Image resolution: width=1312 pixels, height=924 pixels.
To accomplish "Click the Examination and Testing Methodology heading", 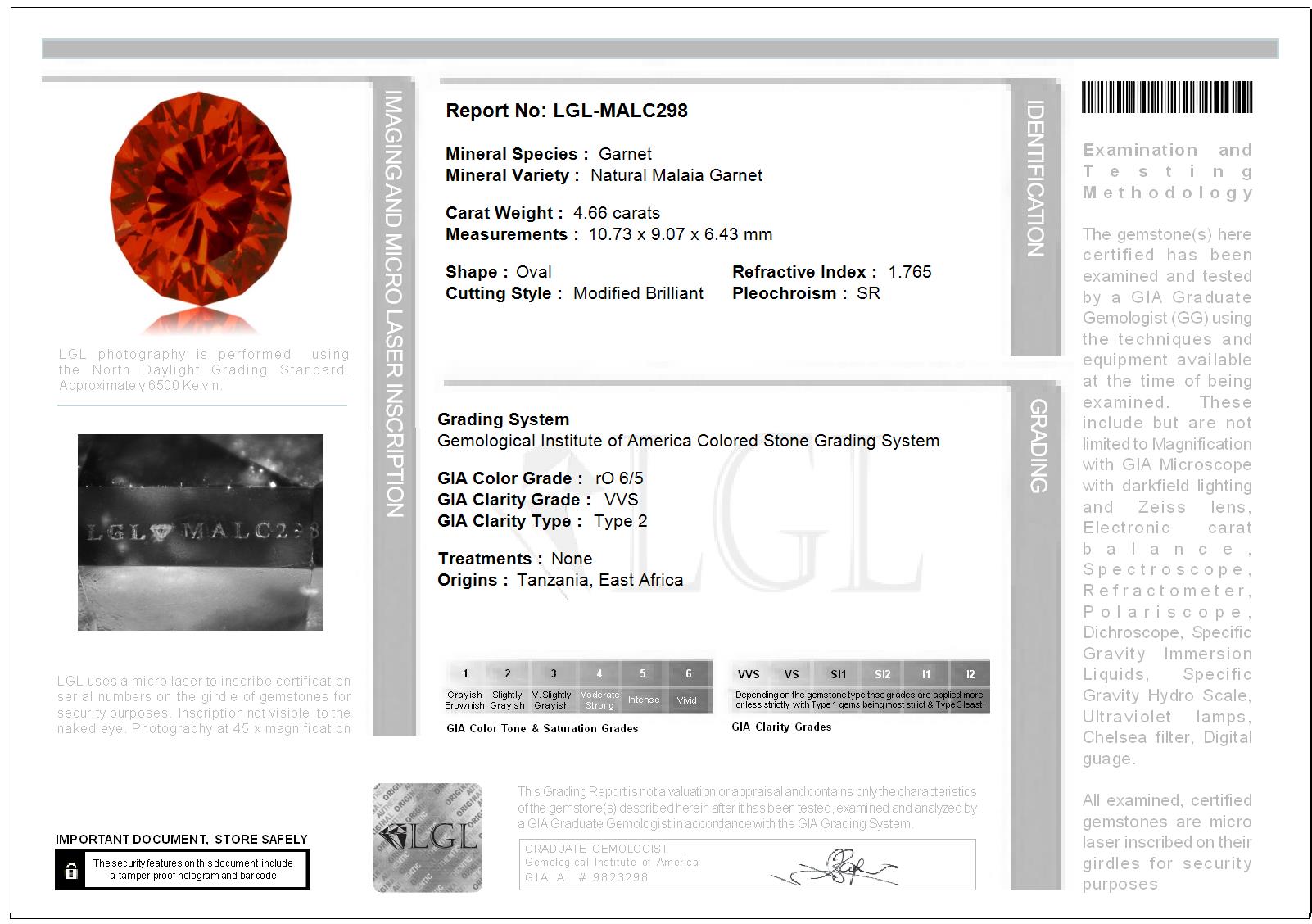I will [1167, 171].
